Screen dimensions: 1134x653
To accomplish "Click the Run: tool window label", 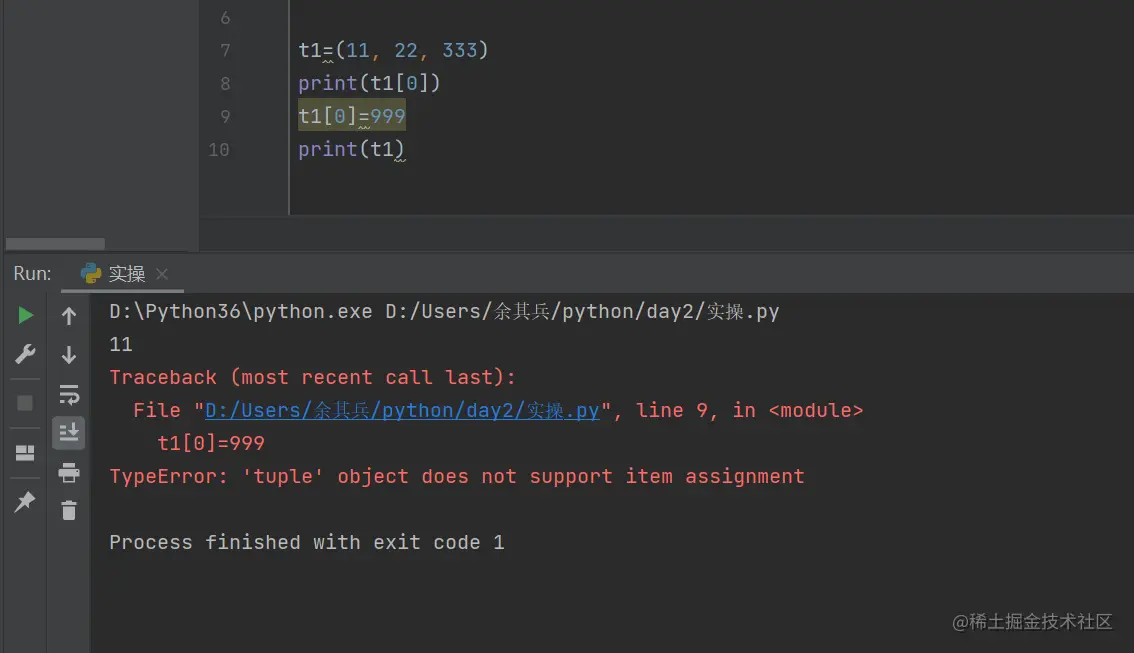I will [33, 273].
